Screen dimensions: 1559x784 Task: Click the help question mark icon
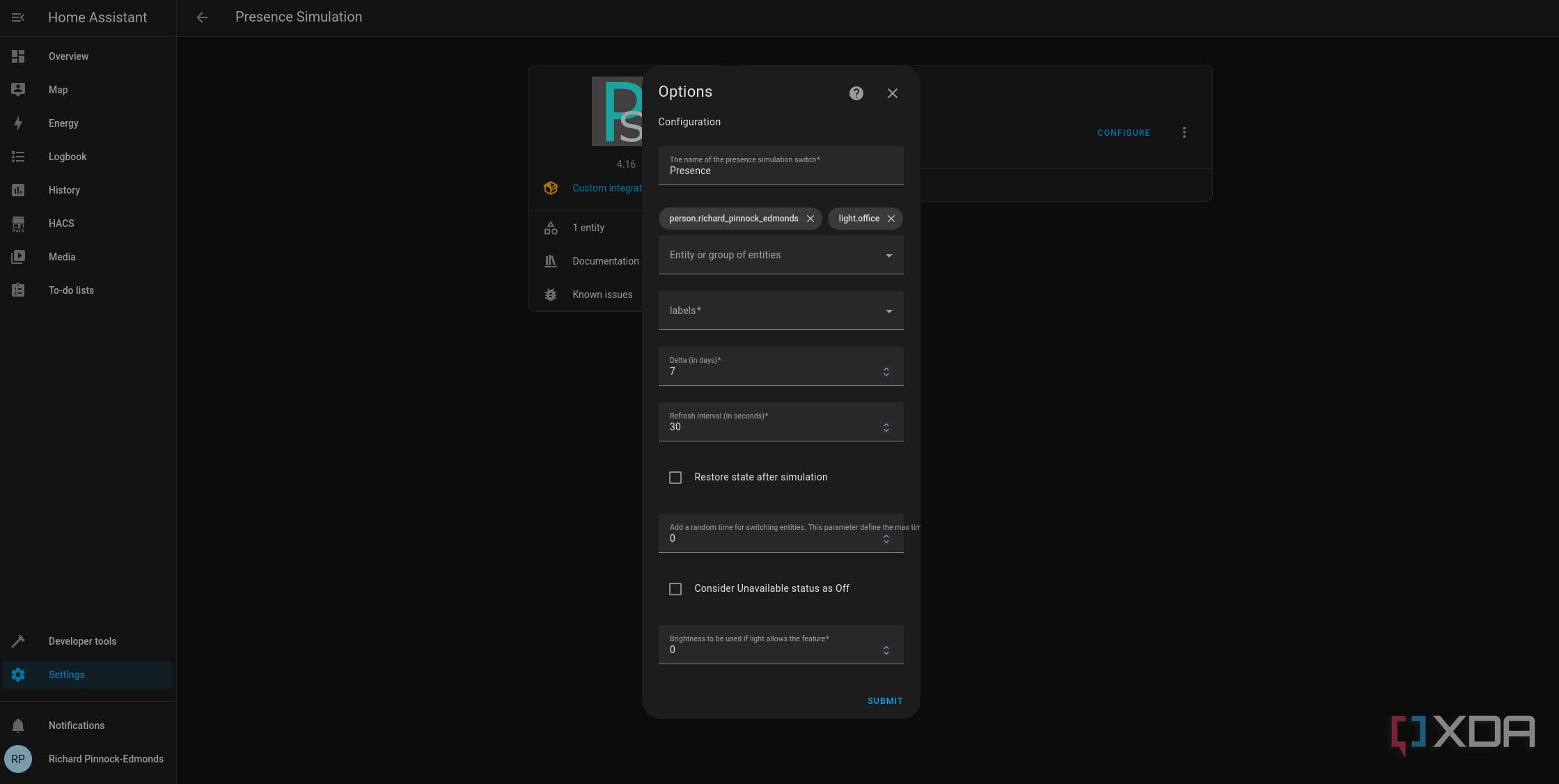pyautogui.click(x=856, y=93)
